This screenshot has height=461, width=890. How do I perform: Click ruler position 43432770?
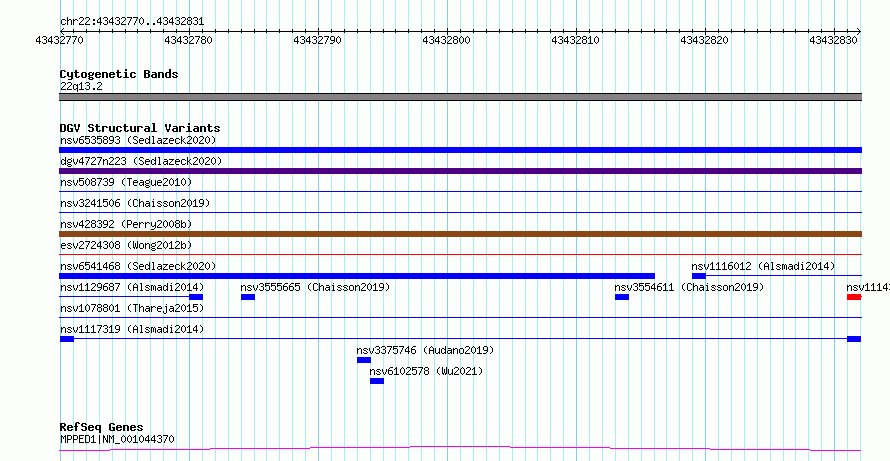tap(60, 40)
